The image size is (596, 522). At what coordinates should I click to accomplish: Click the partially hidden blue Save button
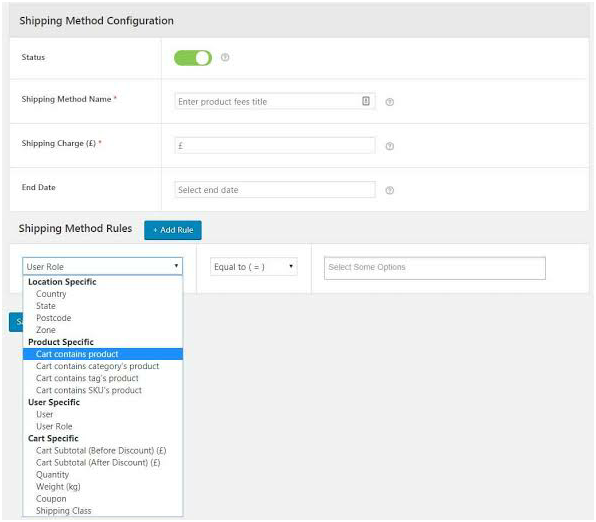[16, 322]
